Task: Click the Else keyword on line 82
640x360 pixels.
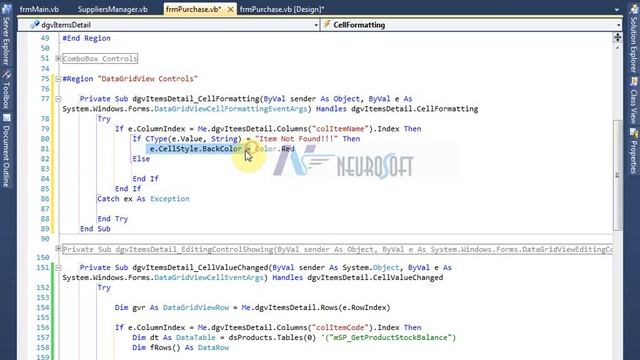Action: 141,159
